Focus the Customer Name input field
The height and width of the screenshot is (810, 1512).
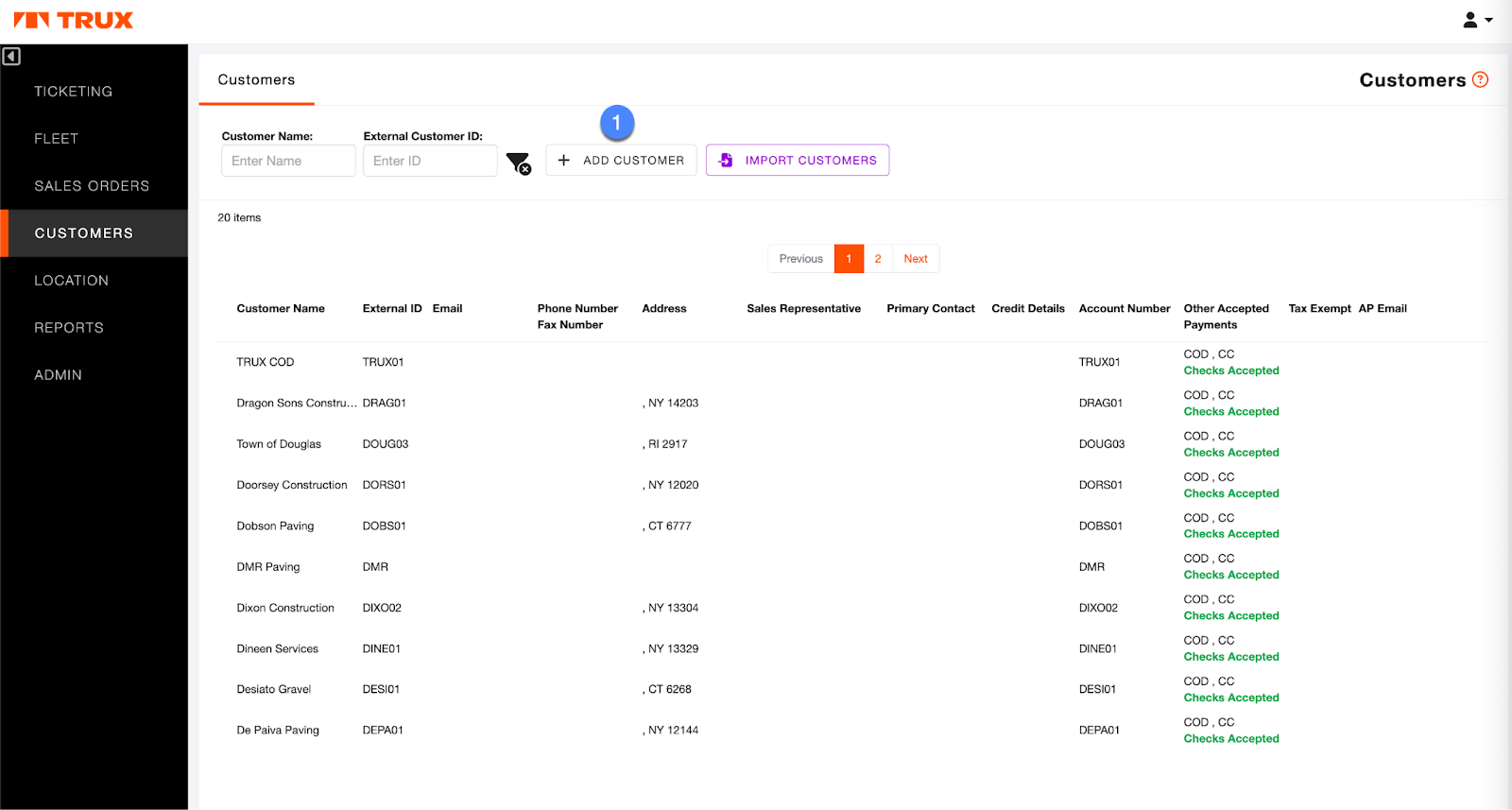(288, 161)
